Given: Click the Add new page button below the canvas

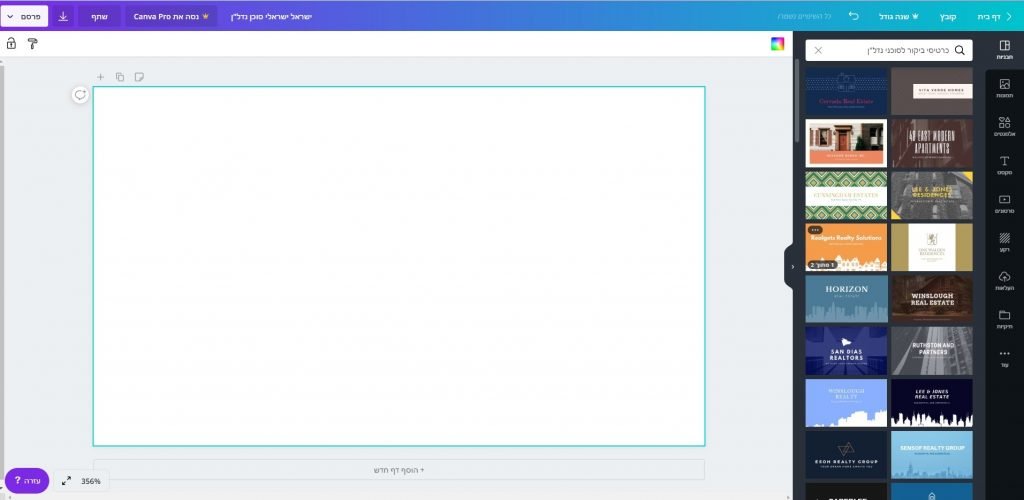Looking at the screenshot, I should pos(398,469).
